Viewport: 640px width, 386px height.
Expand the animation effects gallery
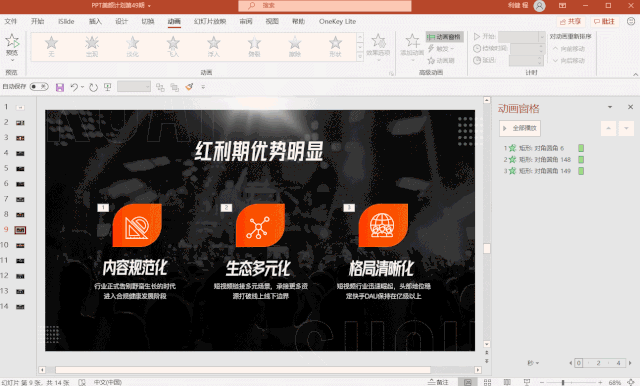pos(360,57)
